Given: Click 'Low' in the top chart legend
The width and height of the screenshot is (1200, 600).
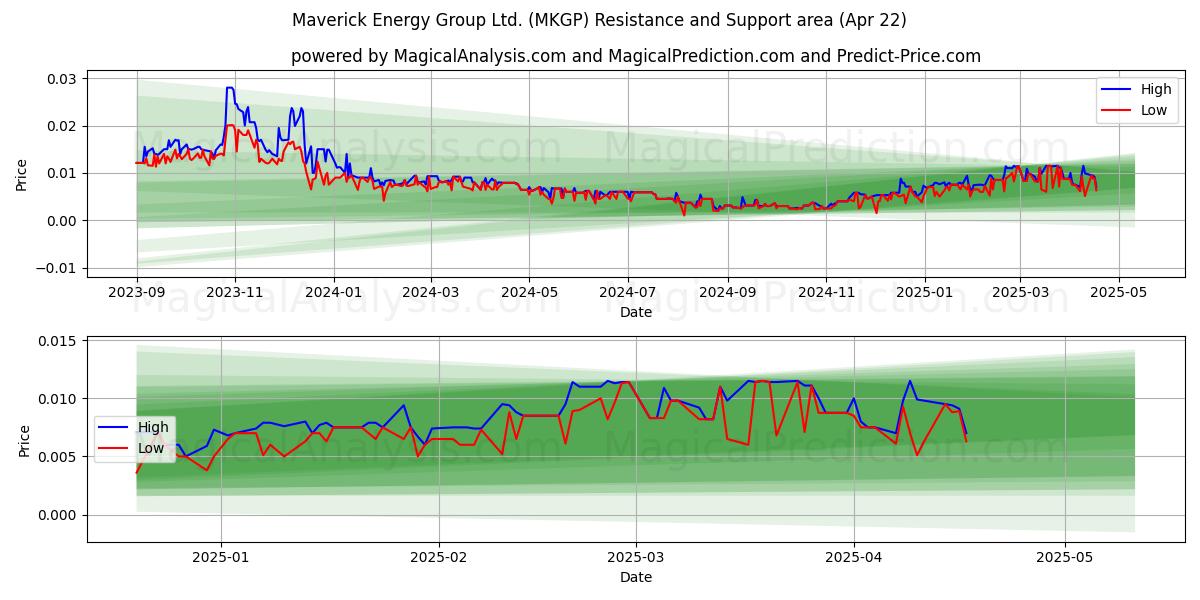Looking at the screenshot, I should (x=1154, y=110).
